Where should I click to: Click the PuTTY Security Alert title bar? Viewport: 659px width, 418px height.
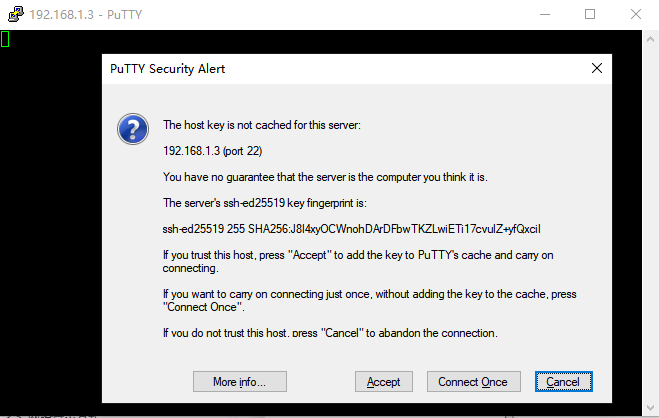345,69
